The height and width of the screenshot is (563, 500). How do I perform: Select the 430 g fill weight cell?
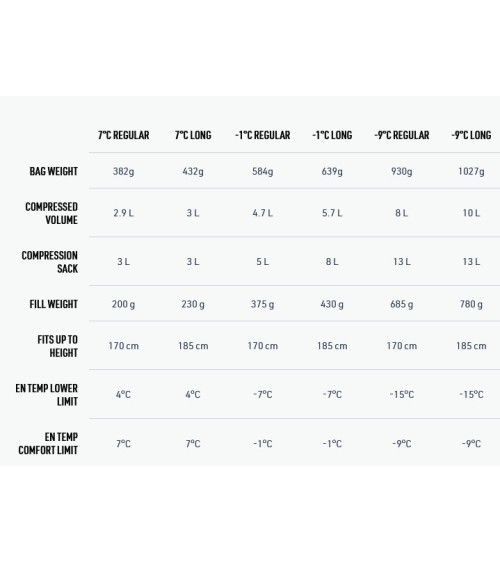(332, 304)
